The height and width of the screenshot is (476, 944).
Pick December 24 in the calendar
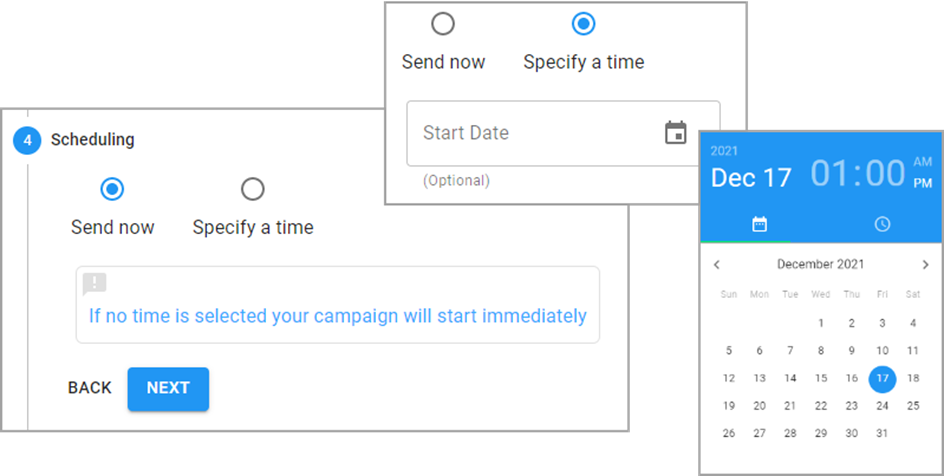pyautogui.click(x=882, y=406)
